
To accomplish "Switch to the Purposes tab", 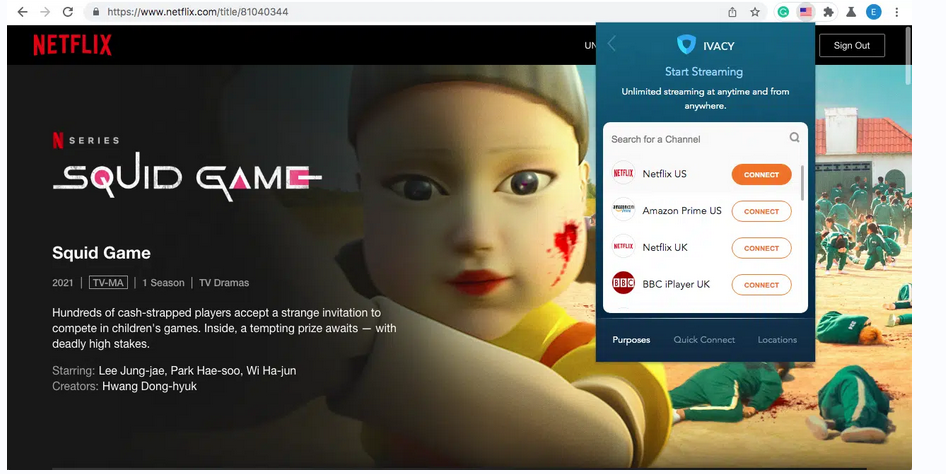I will (x=631, y=340).
